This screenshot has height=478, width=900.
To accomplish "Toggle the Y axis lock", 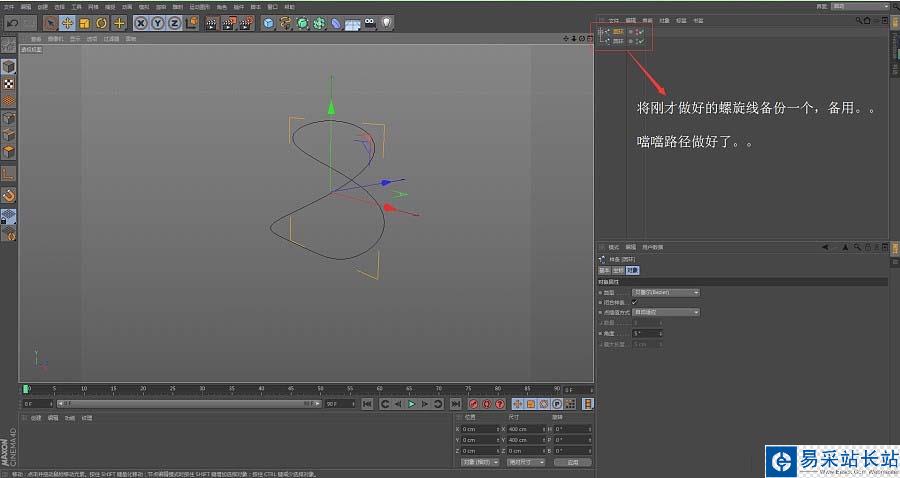I will pos(158,23).
